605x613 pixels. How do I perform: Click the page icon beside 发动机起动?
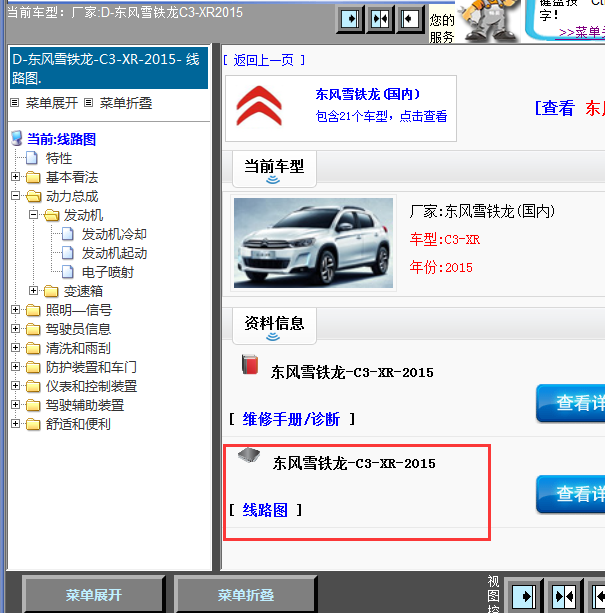[x=68, y=253]
